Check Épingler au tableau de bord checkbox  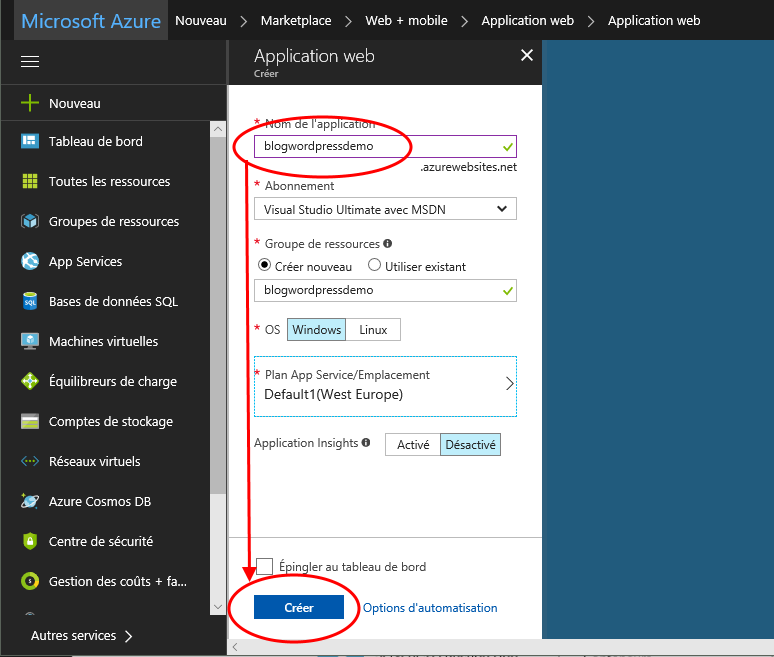point(265,566)
